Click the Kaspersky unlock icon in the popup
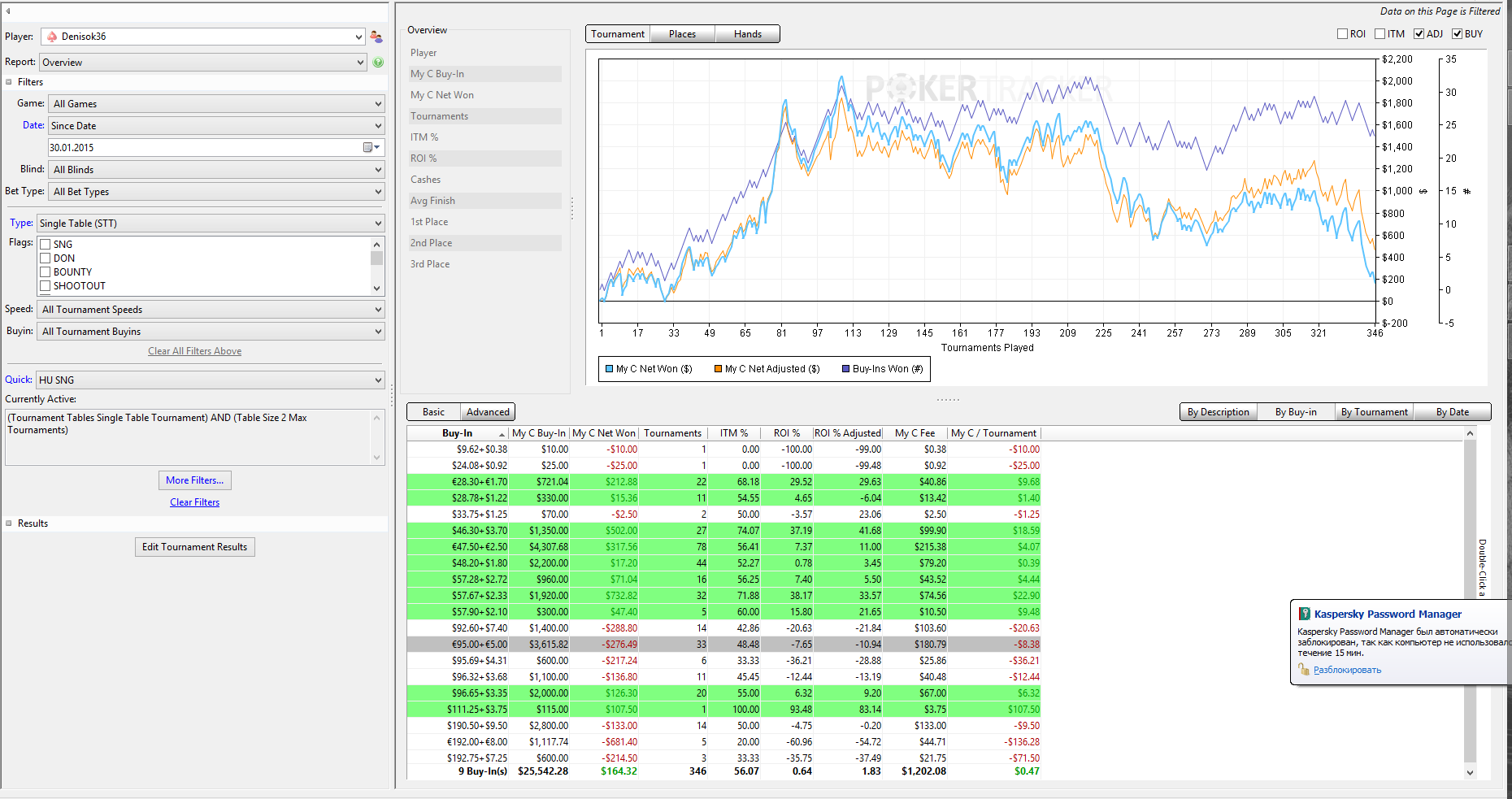The height and width of the screenshot is (799, 1512). tap(1304, 670)
